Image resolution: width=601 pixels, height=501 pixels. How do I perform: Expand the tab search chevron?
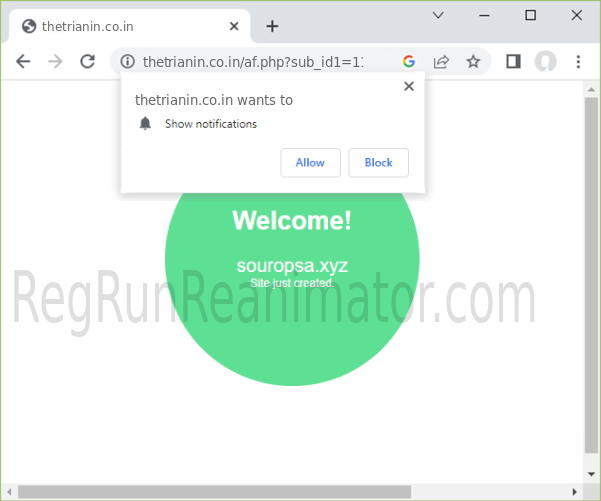pyautogui.click(x=438, y=15)
